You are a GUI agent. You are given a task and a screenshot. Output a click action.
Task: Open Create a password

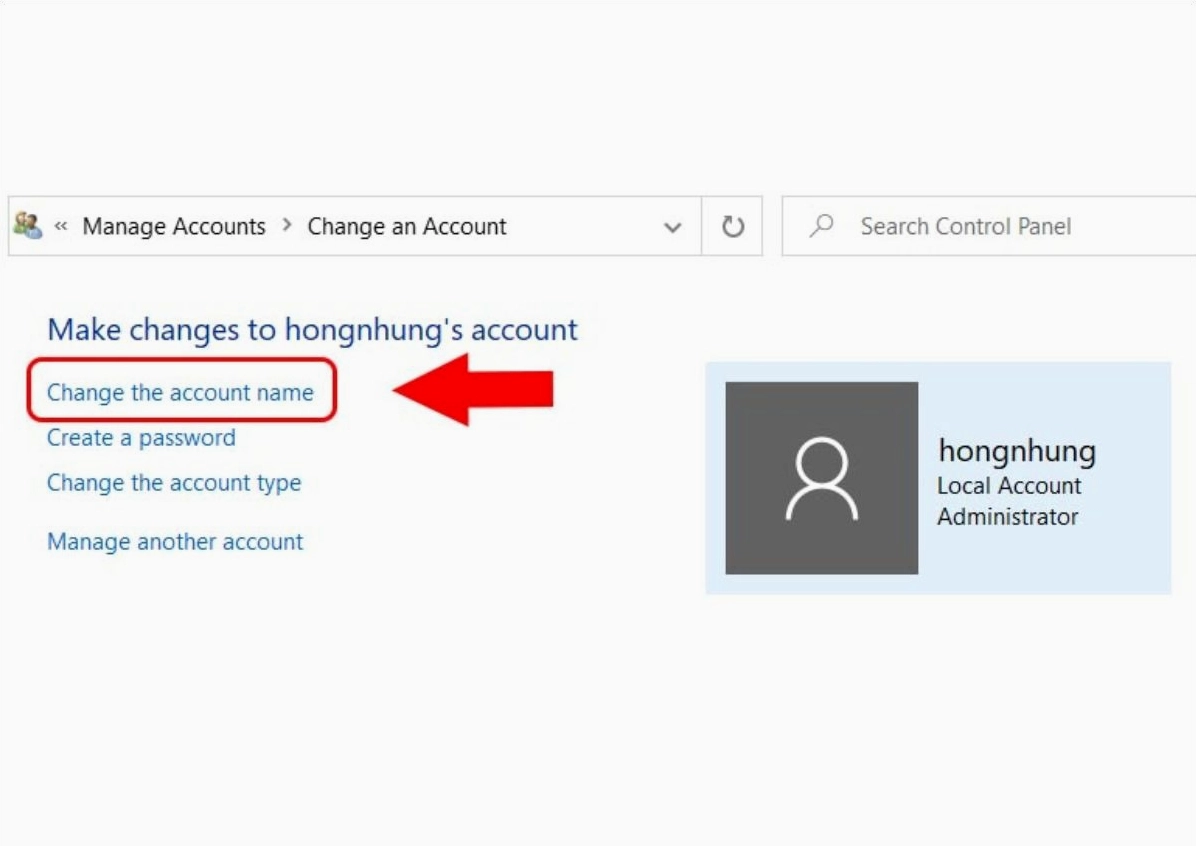[x=140, y=438]
